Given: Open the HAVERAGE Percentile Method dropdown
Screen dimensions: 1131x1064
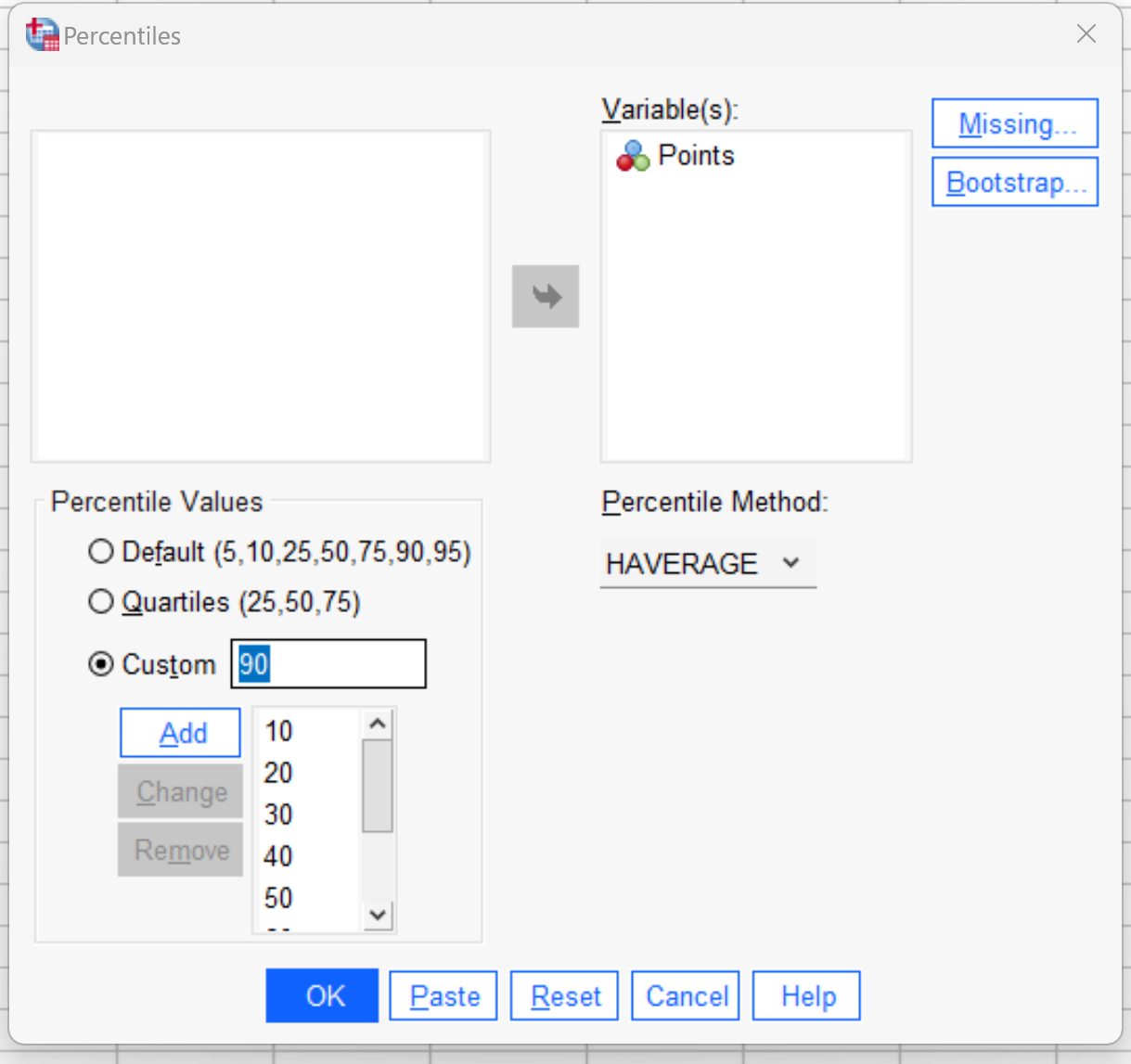Looking at the screenshot, I should [x=708, y=563].
